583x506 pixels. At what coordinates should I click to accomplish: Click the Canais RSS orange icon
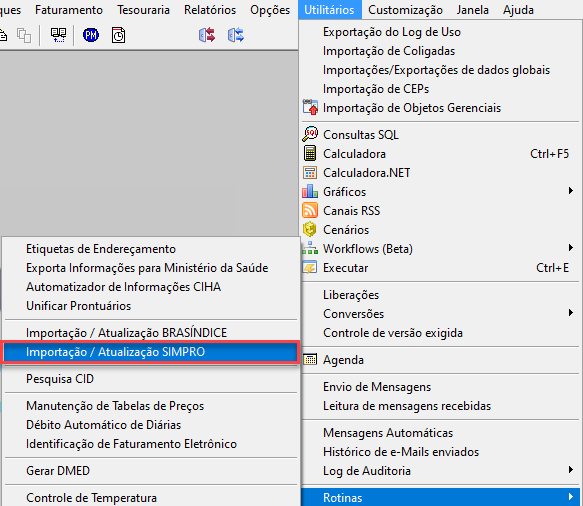(x=310, y=210)
